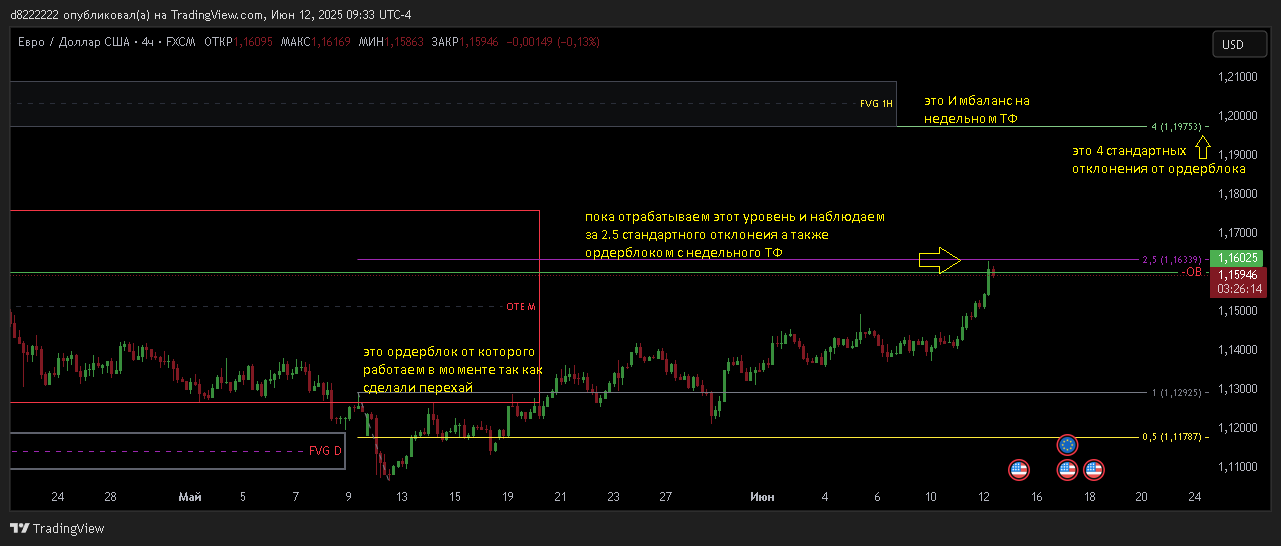Click the rightmost US flag event icon
This screenshot has width=1281, height=546.
[1093, 468]
